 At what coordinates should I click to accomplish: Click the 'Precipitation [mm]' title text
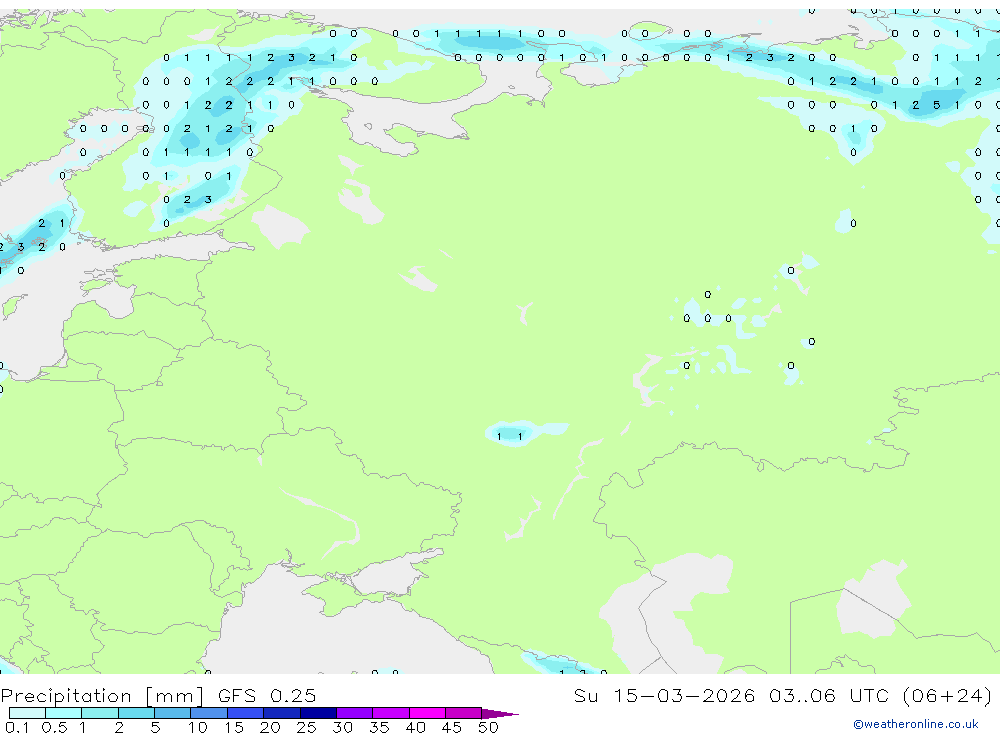point(102,696)
